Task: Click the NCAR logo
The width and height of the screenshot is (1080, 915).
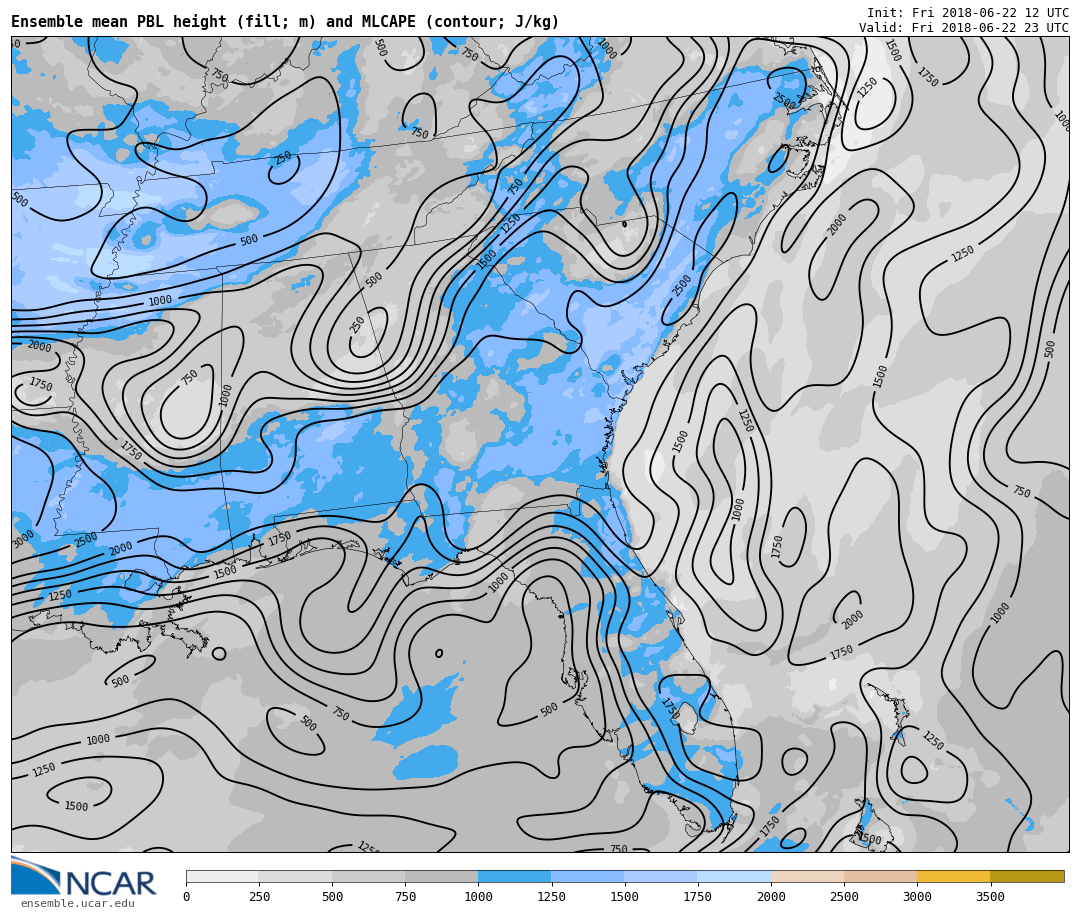Action: point(84,876)
